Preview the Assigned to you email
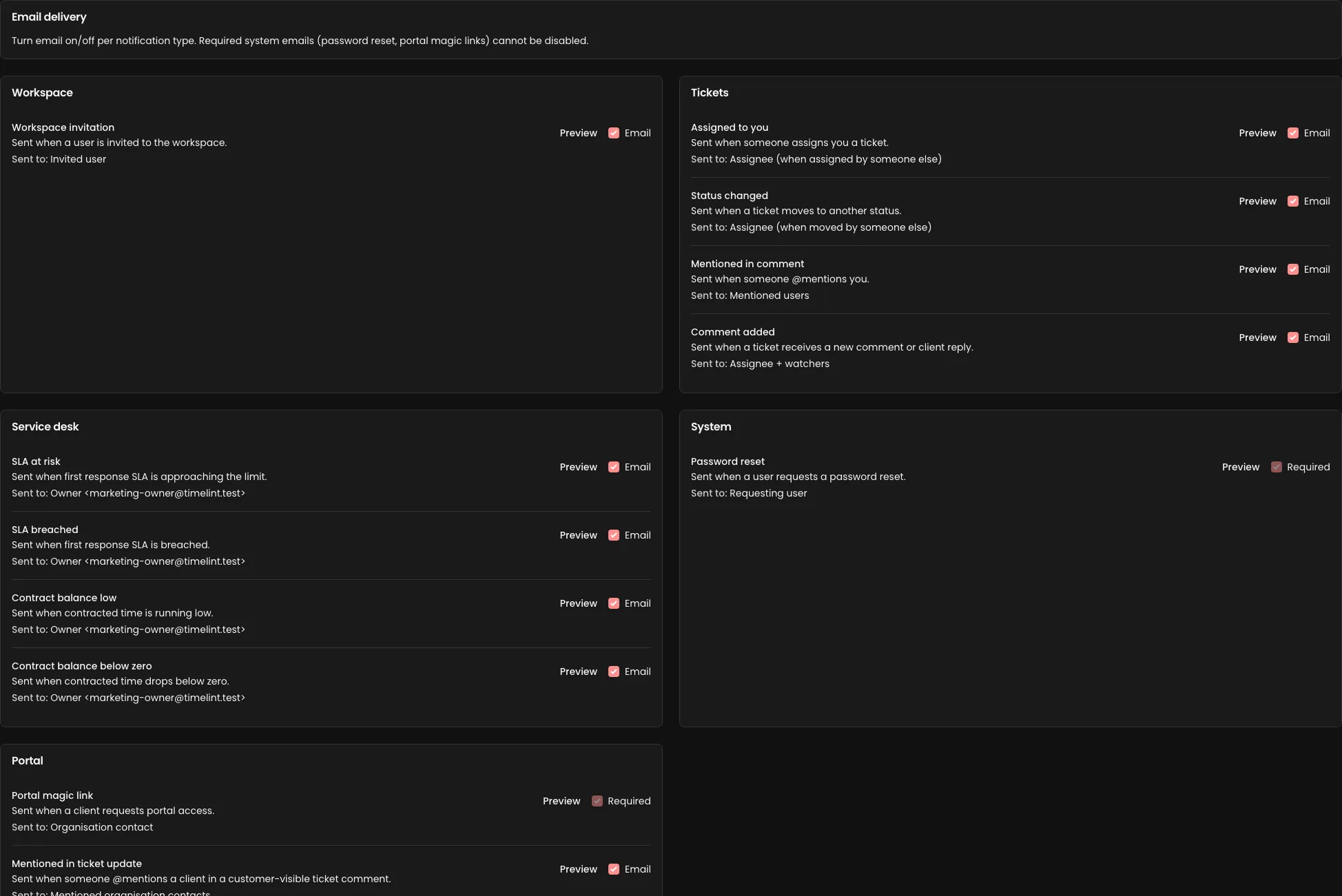 coord(1257,133)
